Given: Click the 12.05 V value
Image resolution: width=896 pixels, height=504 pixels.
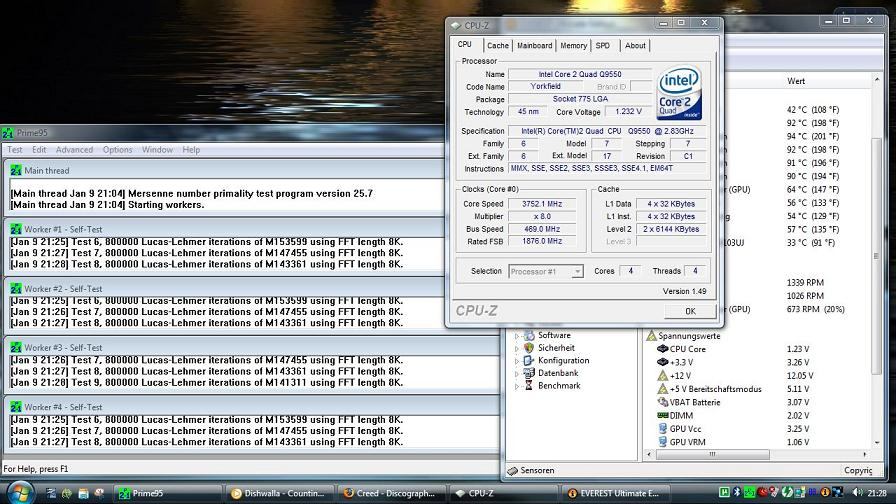Looking at the screenshot, I should tap(800, 375).
